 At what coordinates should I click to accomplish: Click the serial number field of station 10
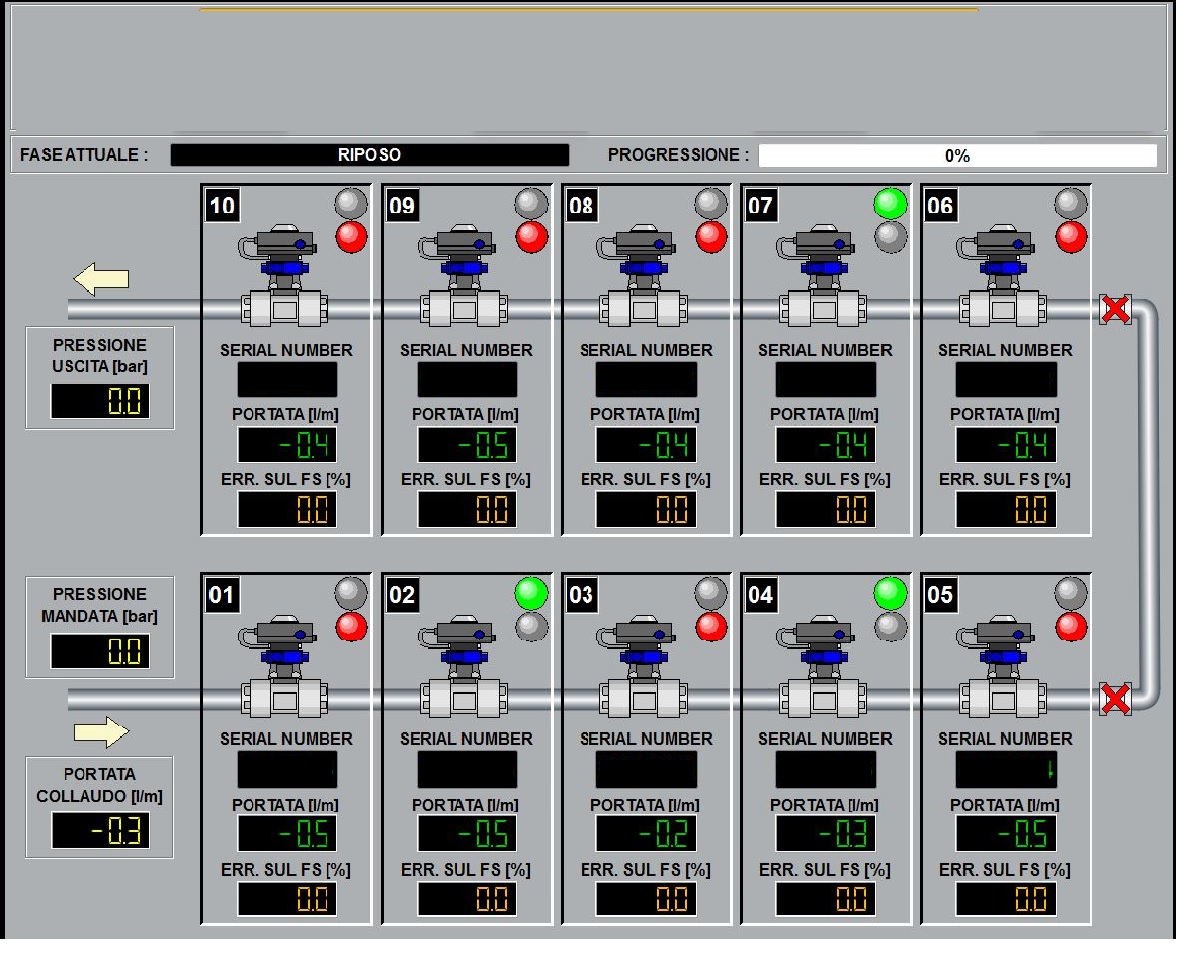point(287,380)
